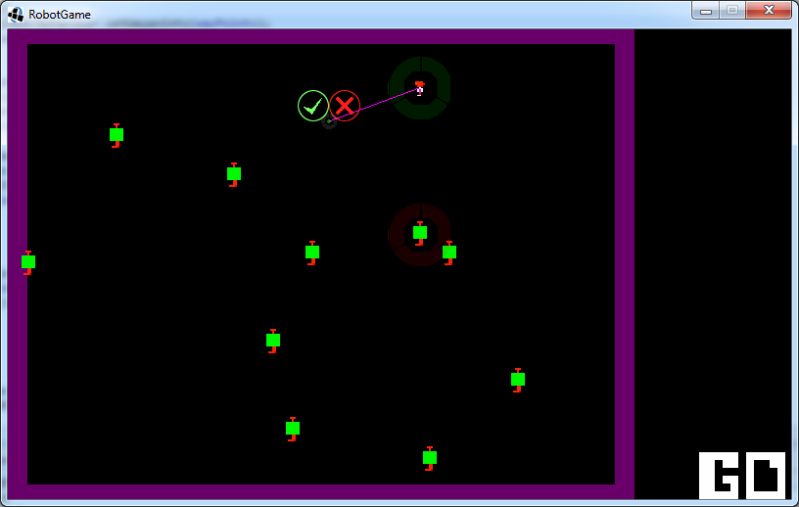The image size is (799, 507).
Task: Click the green robot nearest below the checkmark
Action: point(234,174)
